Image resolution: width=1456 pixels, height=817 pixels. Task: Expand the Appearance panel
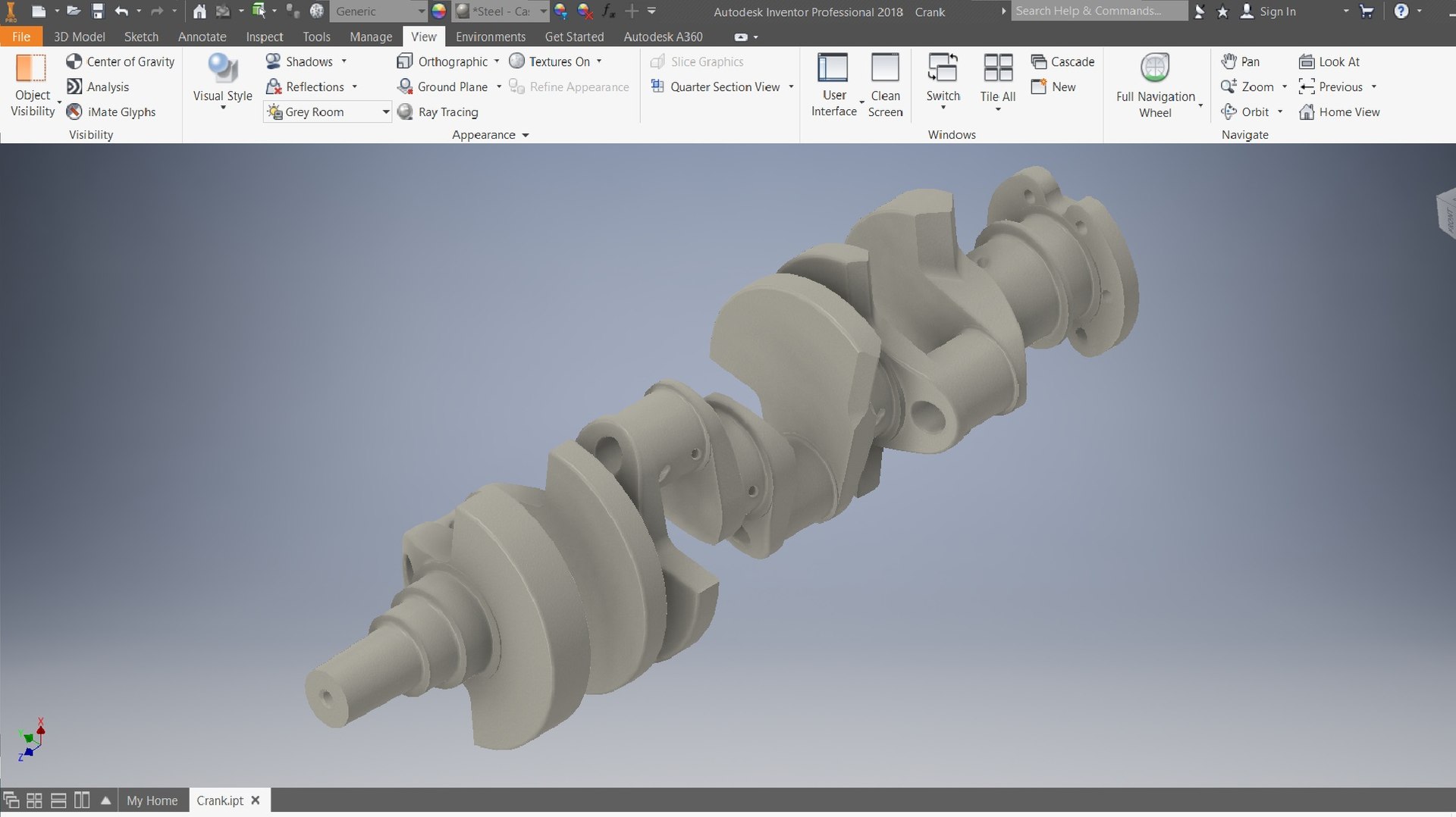pos(491,135)
